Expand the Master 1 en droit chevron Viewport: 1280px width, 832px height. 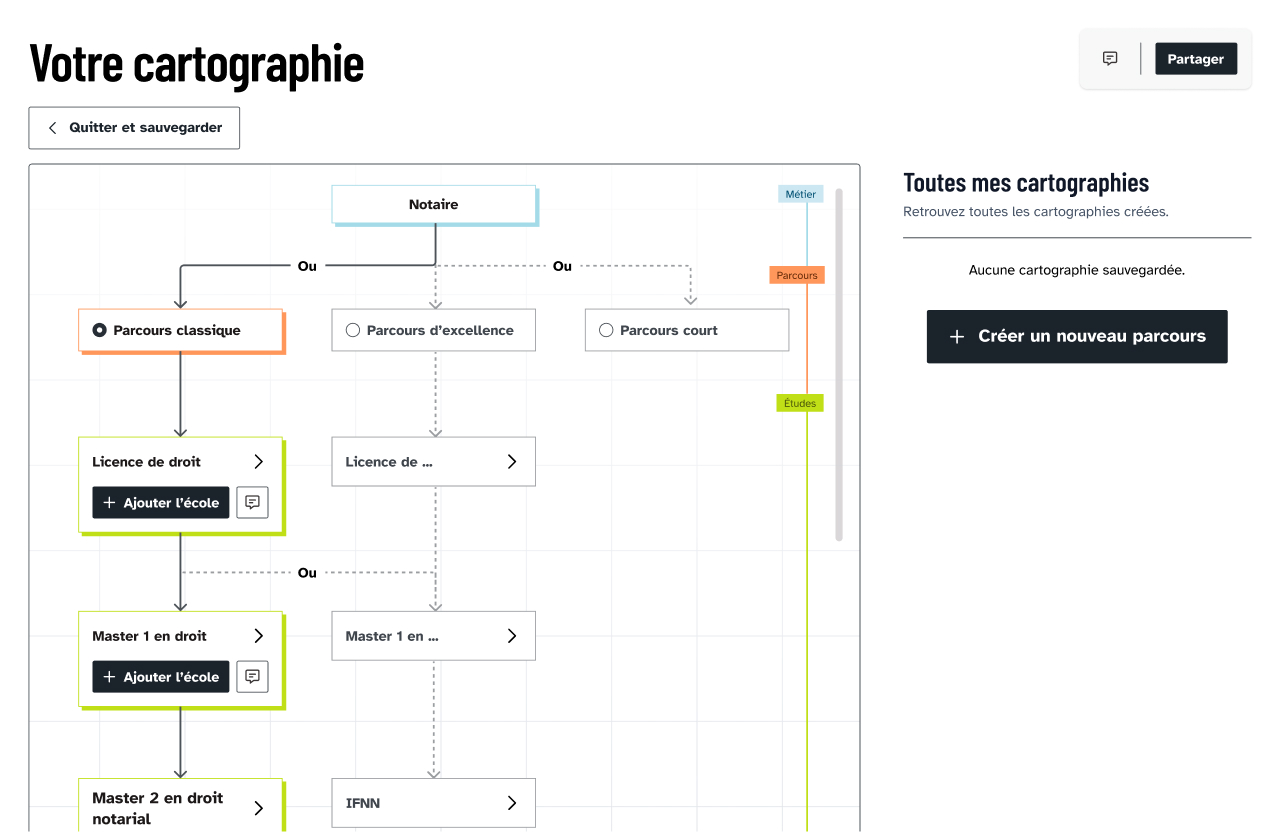[x=258, y=636]
